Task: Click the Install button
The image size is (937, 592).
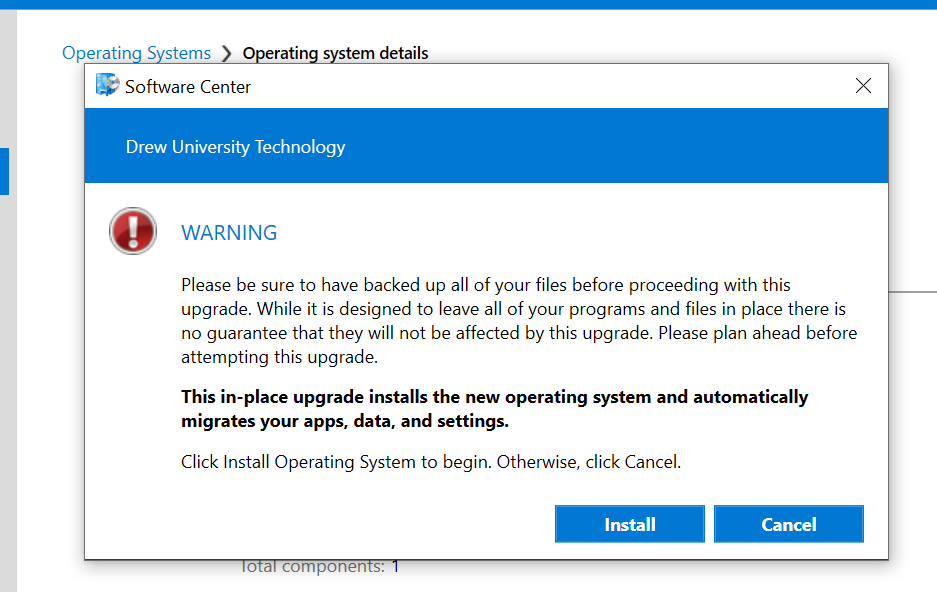Action: point(629,524)
